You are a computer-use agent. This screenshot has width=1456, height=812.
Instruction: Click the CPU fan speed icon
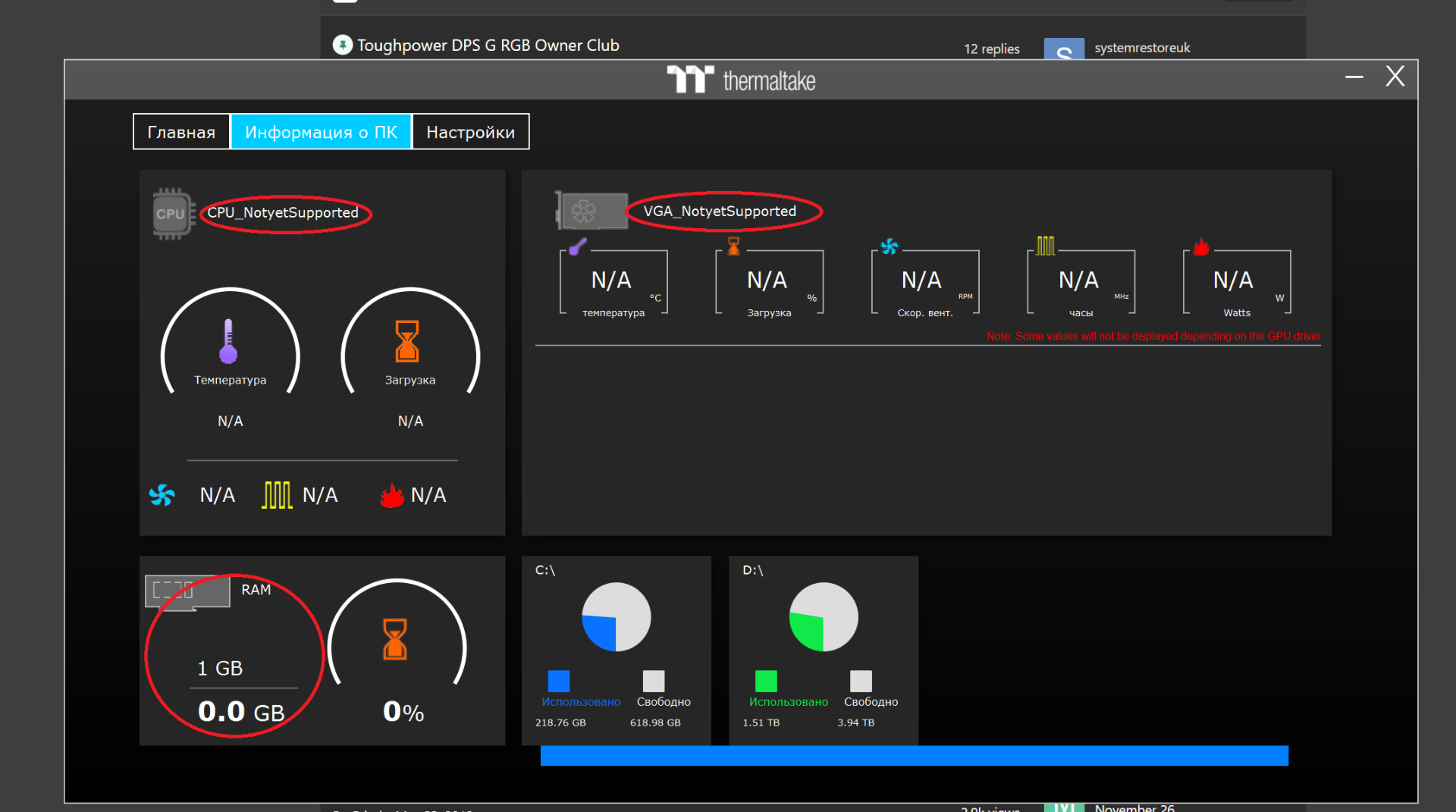click(x=162, y=495)
